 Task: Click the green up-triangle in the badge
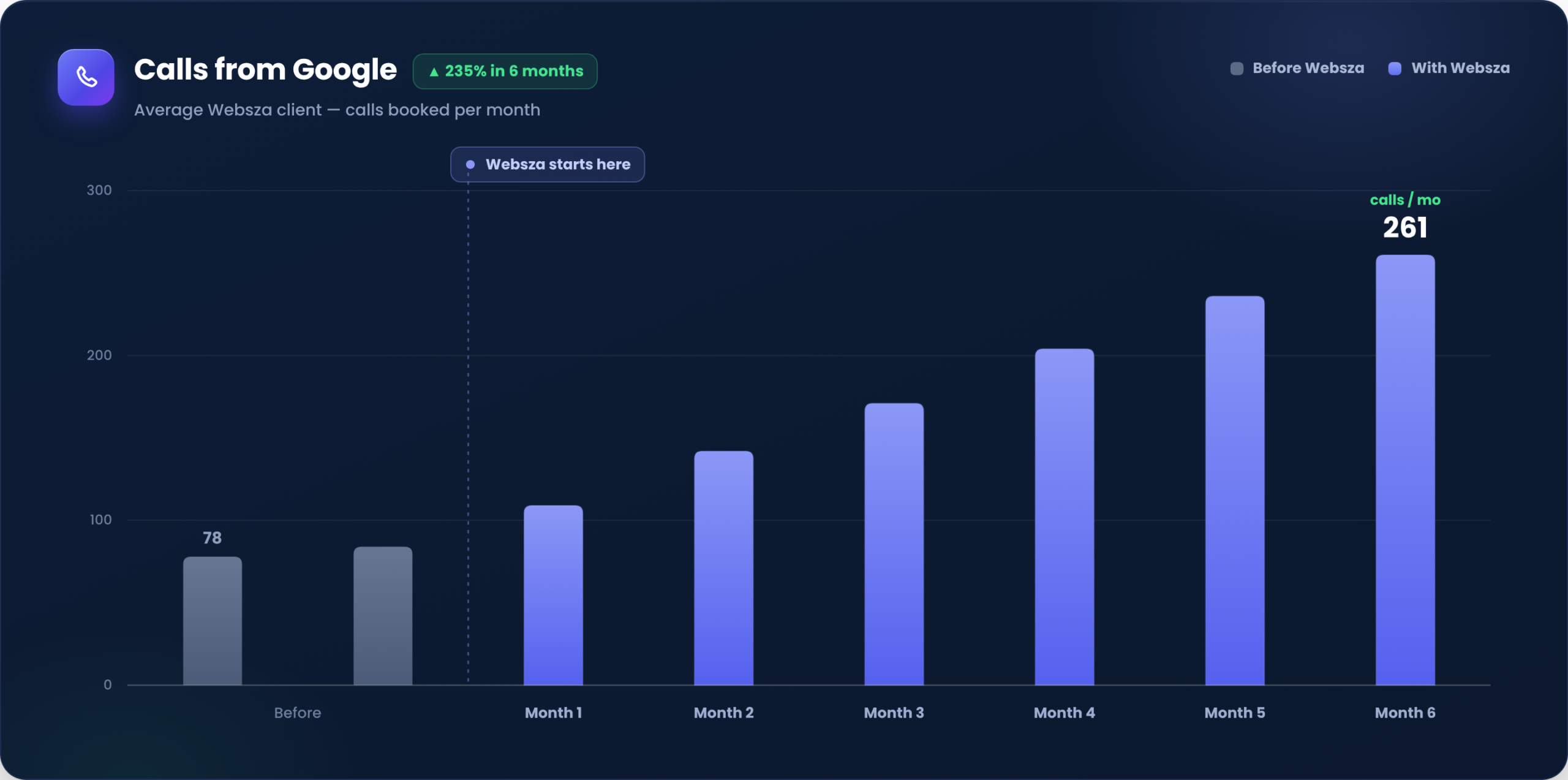pyautogui.click(x=434, y=72)
